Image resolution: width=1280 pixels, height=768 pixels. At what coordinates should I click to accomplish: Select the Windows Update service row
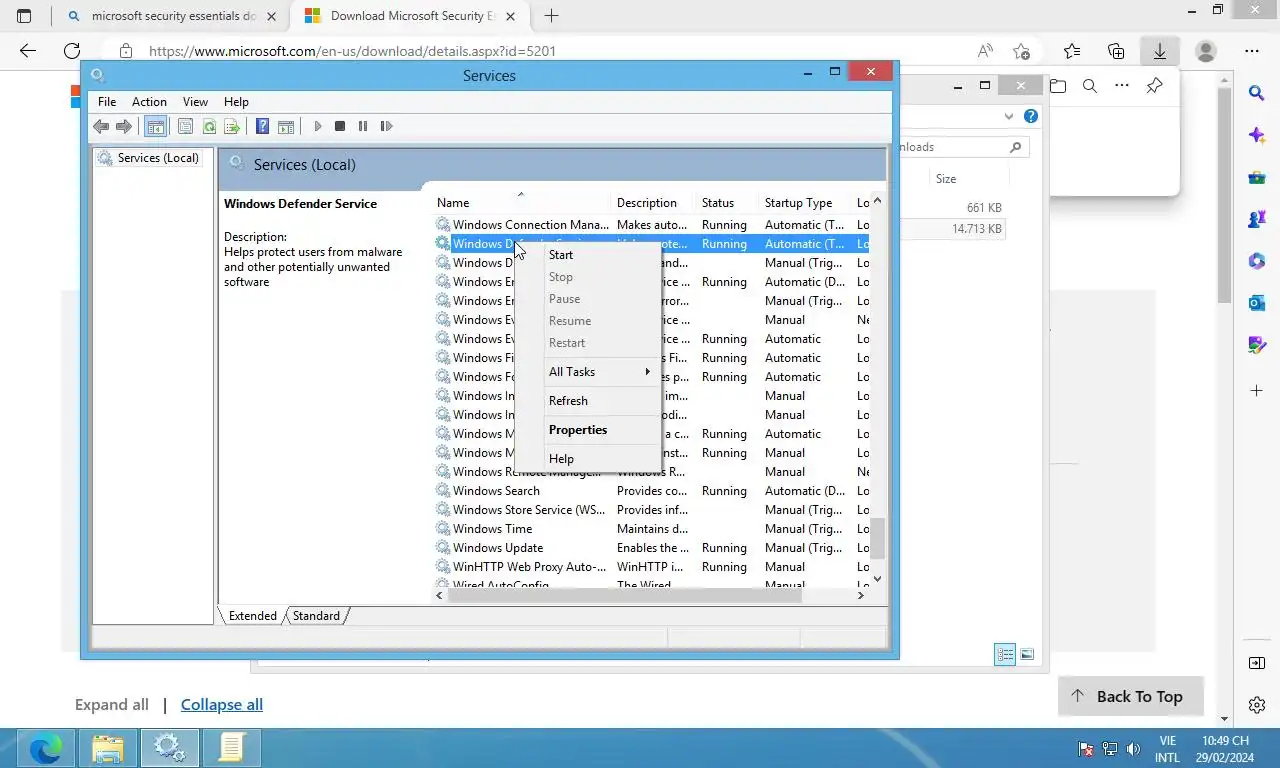651,548
